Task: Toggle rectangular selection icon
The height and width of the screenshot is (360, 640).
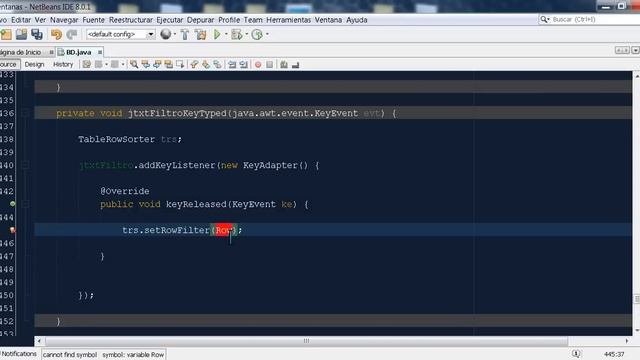Action: point(180,64)
